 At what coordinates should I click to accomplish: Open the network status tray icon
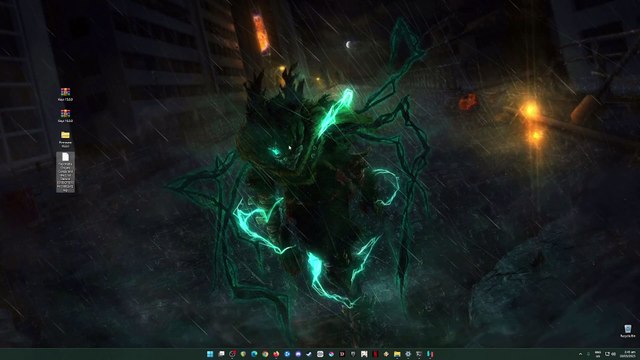tap(607, 354)
